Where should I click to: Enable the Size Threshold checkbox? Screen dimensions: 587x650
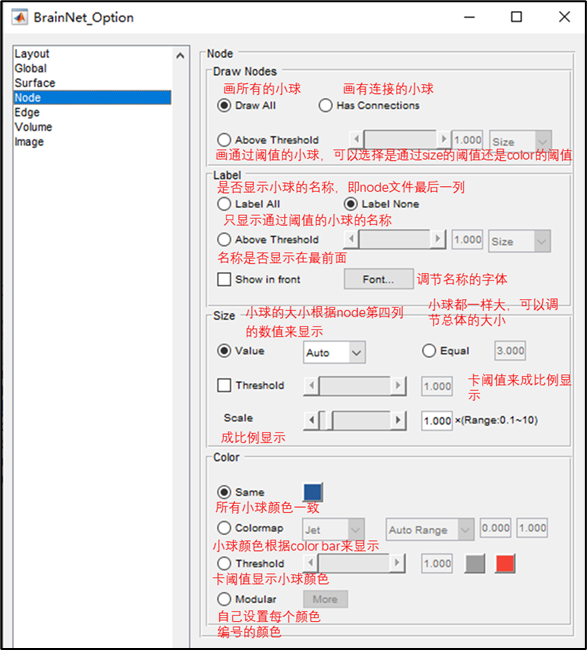[224, 385]
